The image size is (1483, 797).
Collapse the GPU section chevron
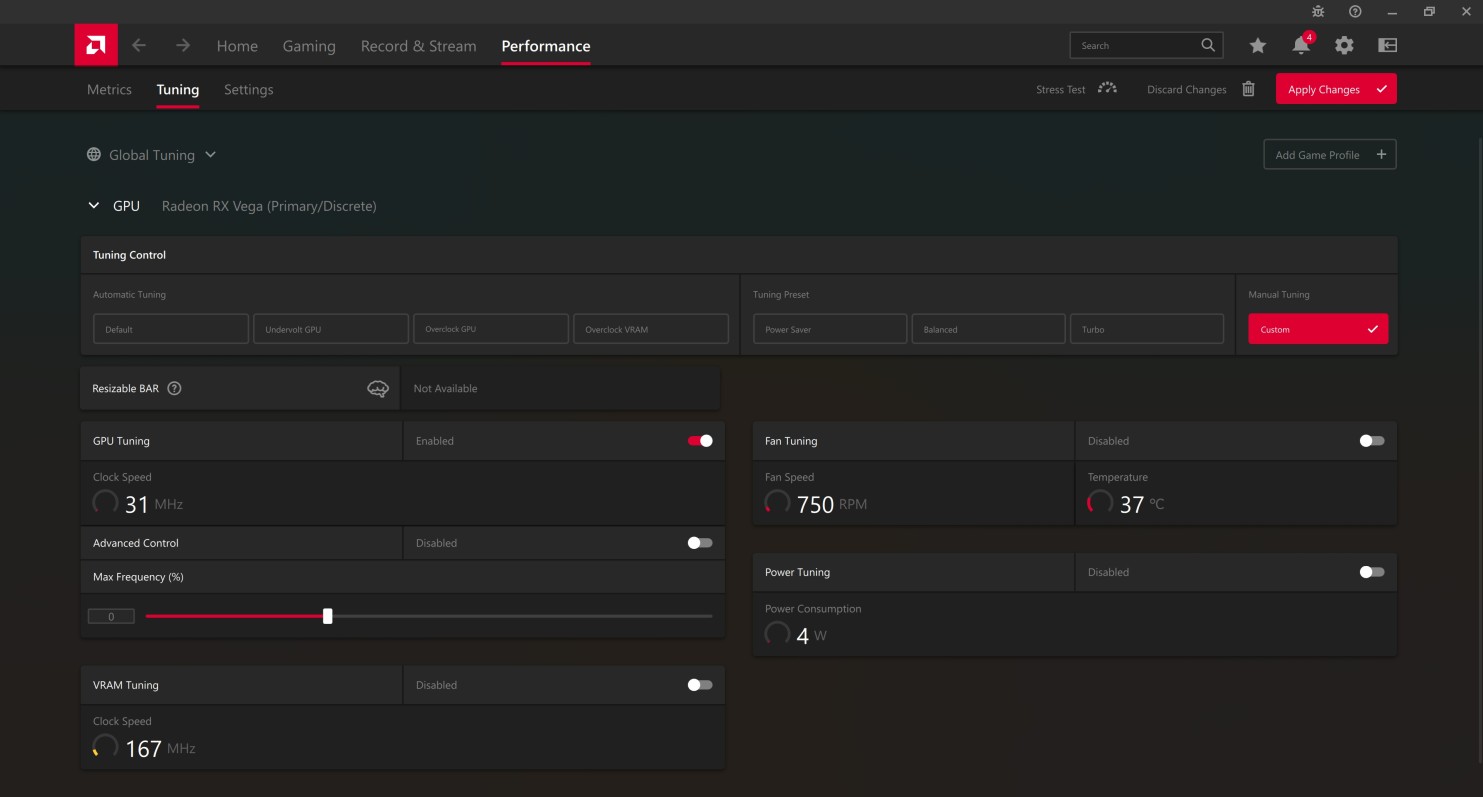94,206
